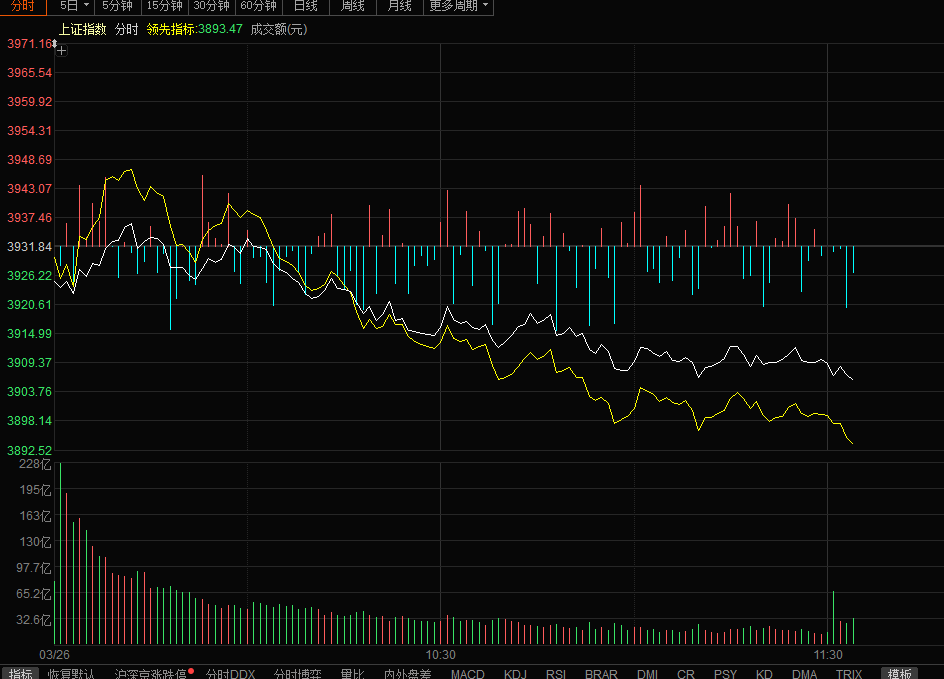
Task: Click the 指标 button at bottom left
Action: click(20, 673)
